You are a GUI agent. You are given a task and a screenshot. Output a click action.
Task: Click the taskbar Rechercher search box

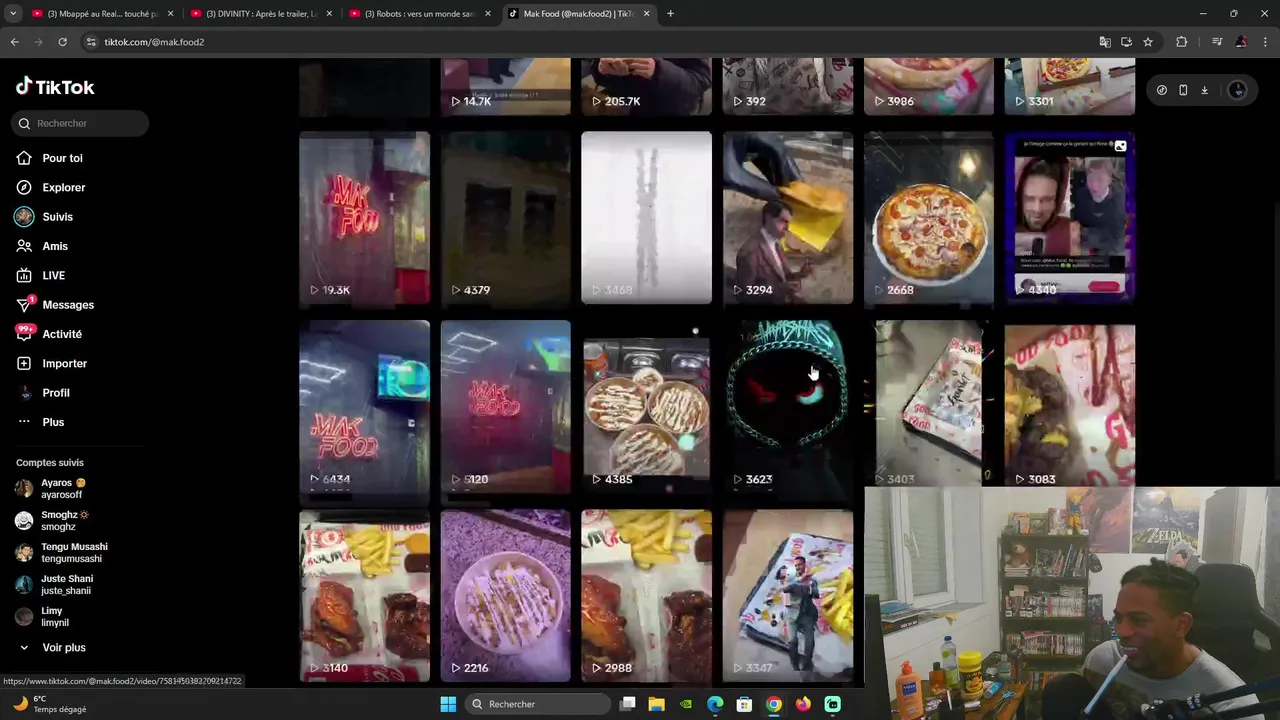point(537,704)
